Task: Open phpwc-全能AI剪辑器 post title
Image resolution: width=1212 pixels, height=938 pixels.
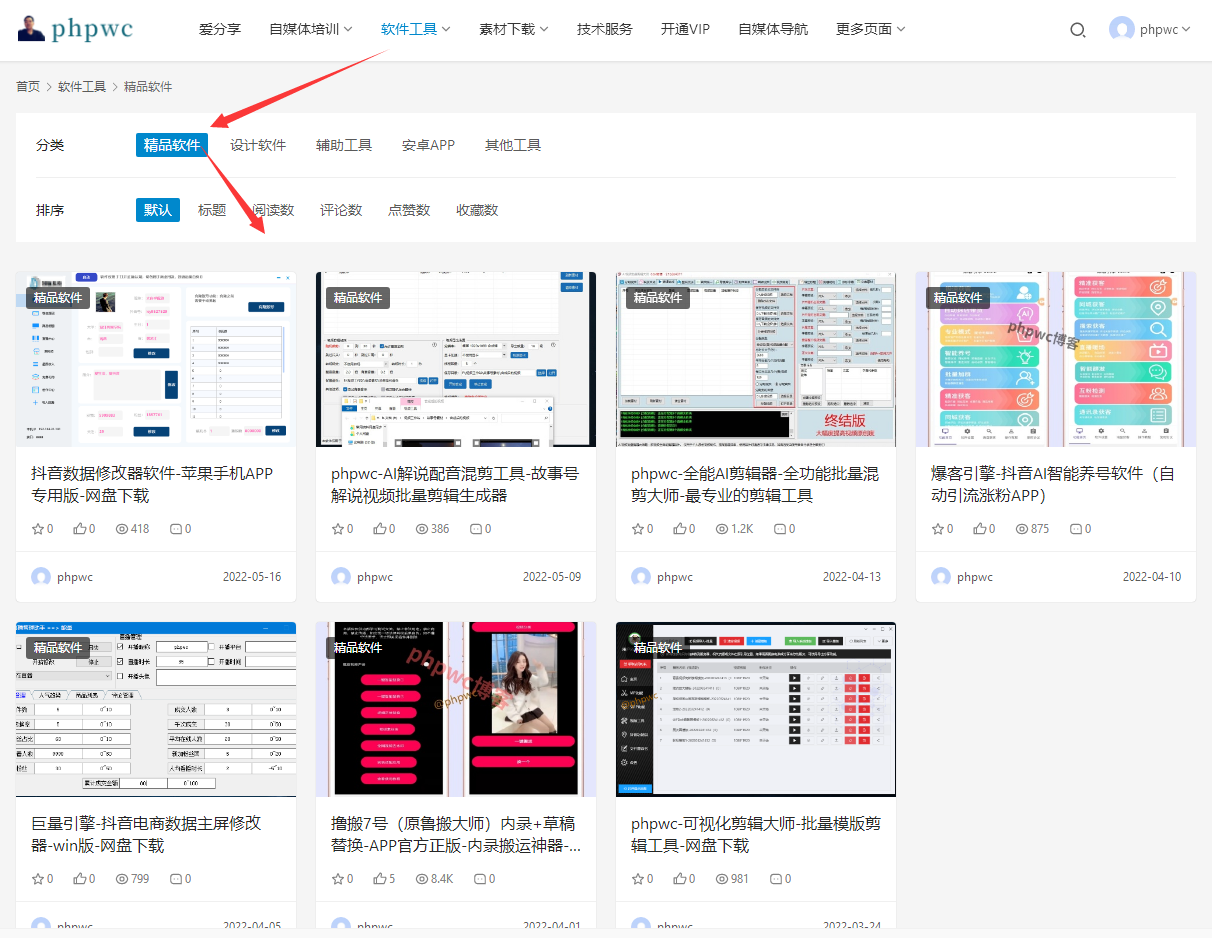Action: click(x=755, y=484)
